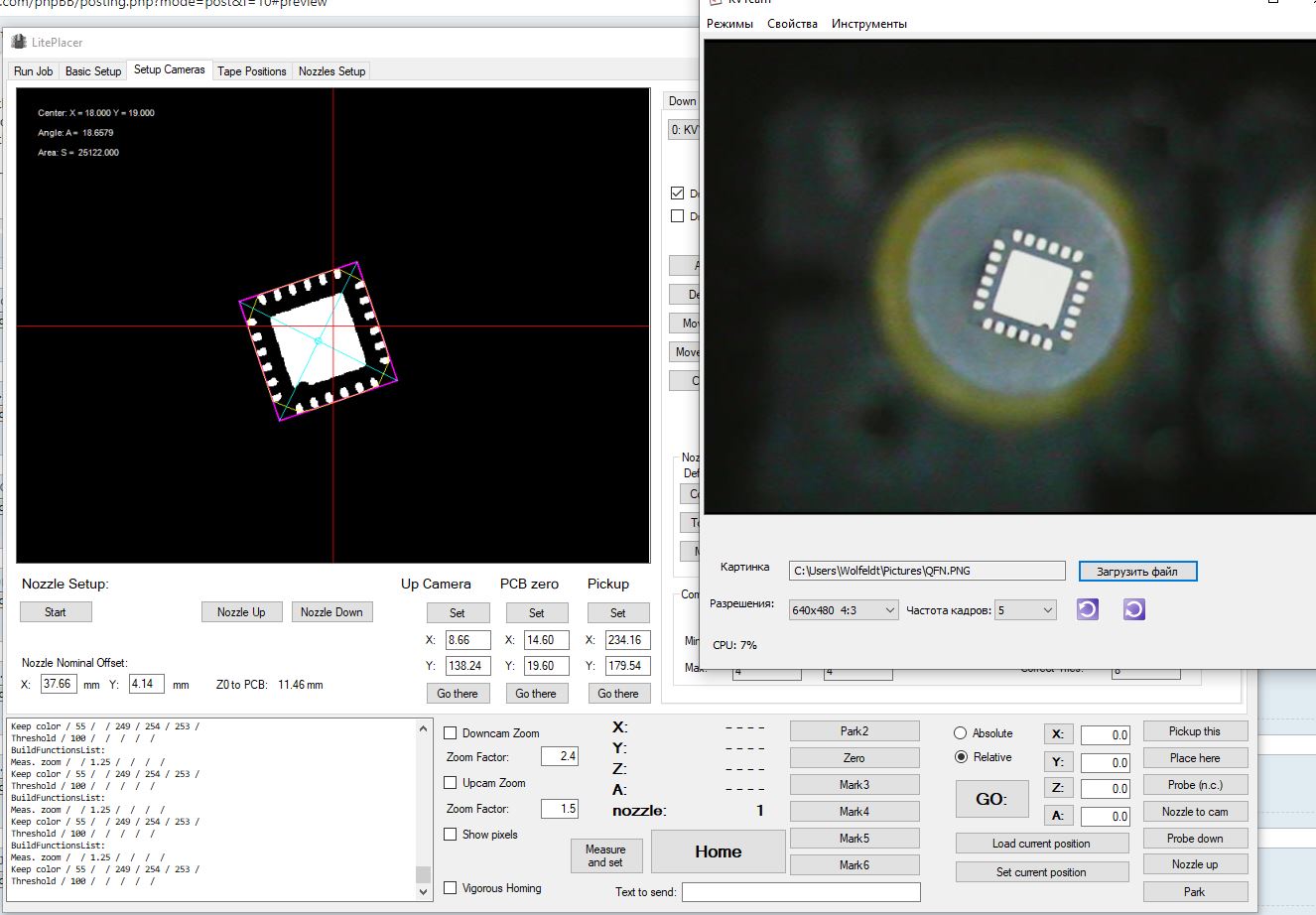Viewport: 1316px width, 915px height.
Task: Click the Nozzle Nominal Offset X field 37.66
Action: 59,684
